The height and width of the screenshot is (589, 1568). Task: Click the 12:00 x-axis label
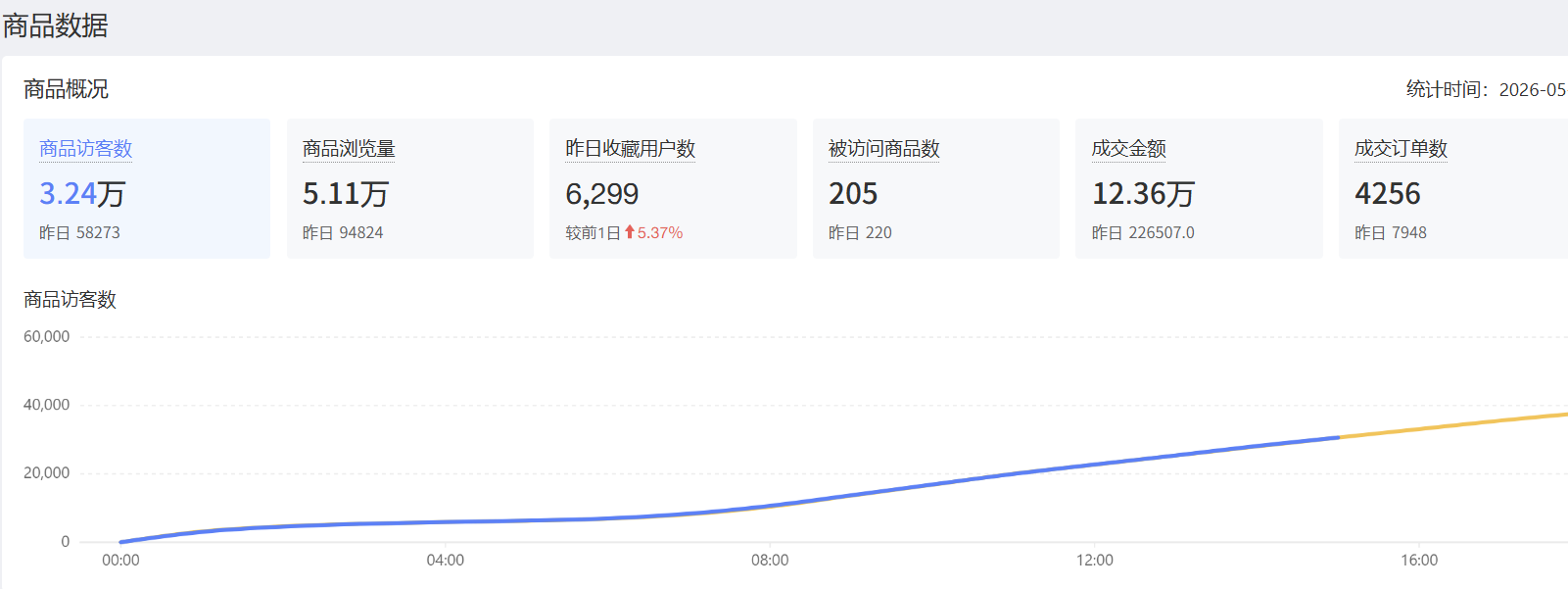coord(1095,561)
